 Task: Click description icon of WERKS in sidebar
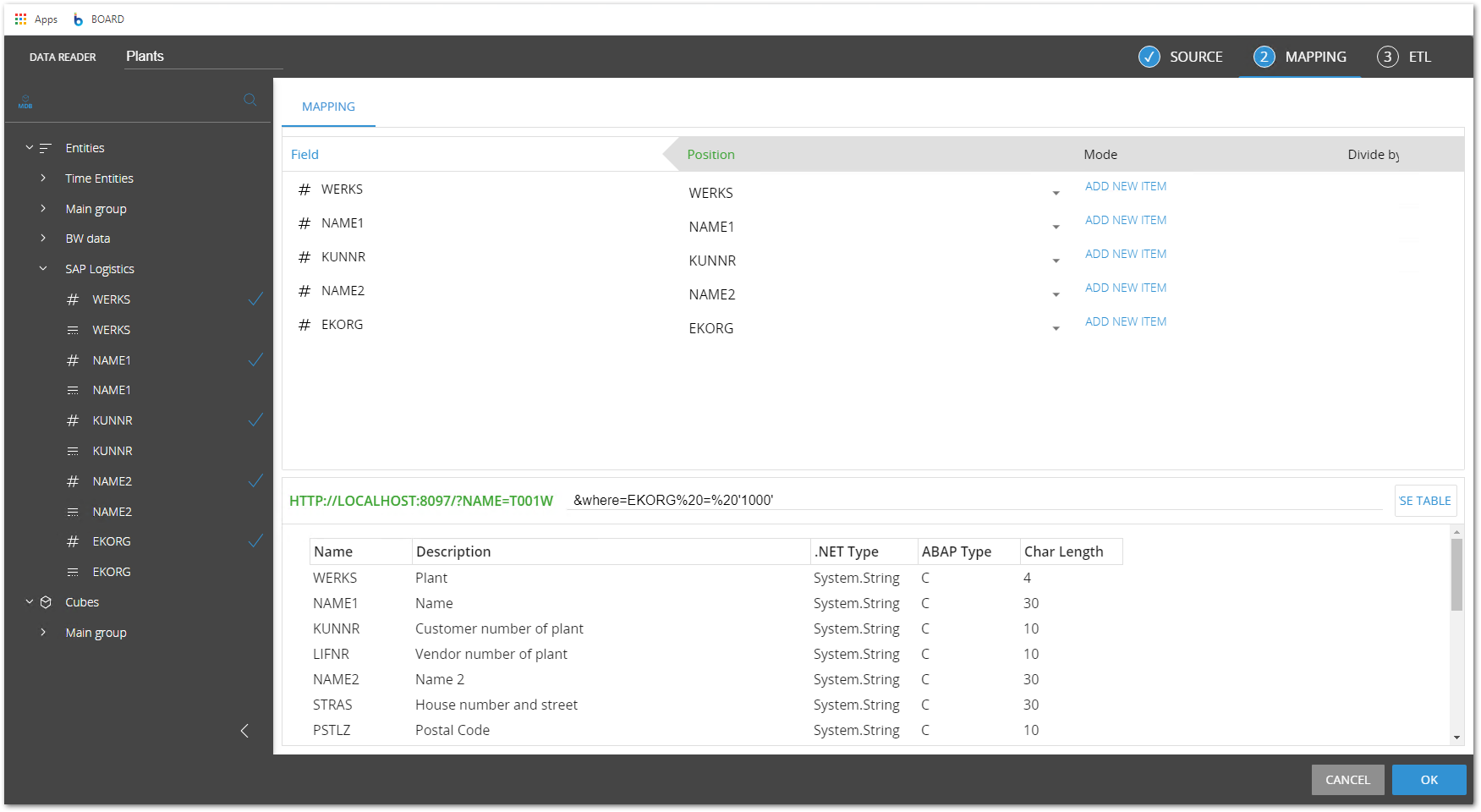click(73, 330)
